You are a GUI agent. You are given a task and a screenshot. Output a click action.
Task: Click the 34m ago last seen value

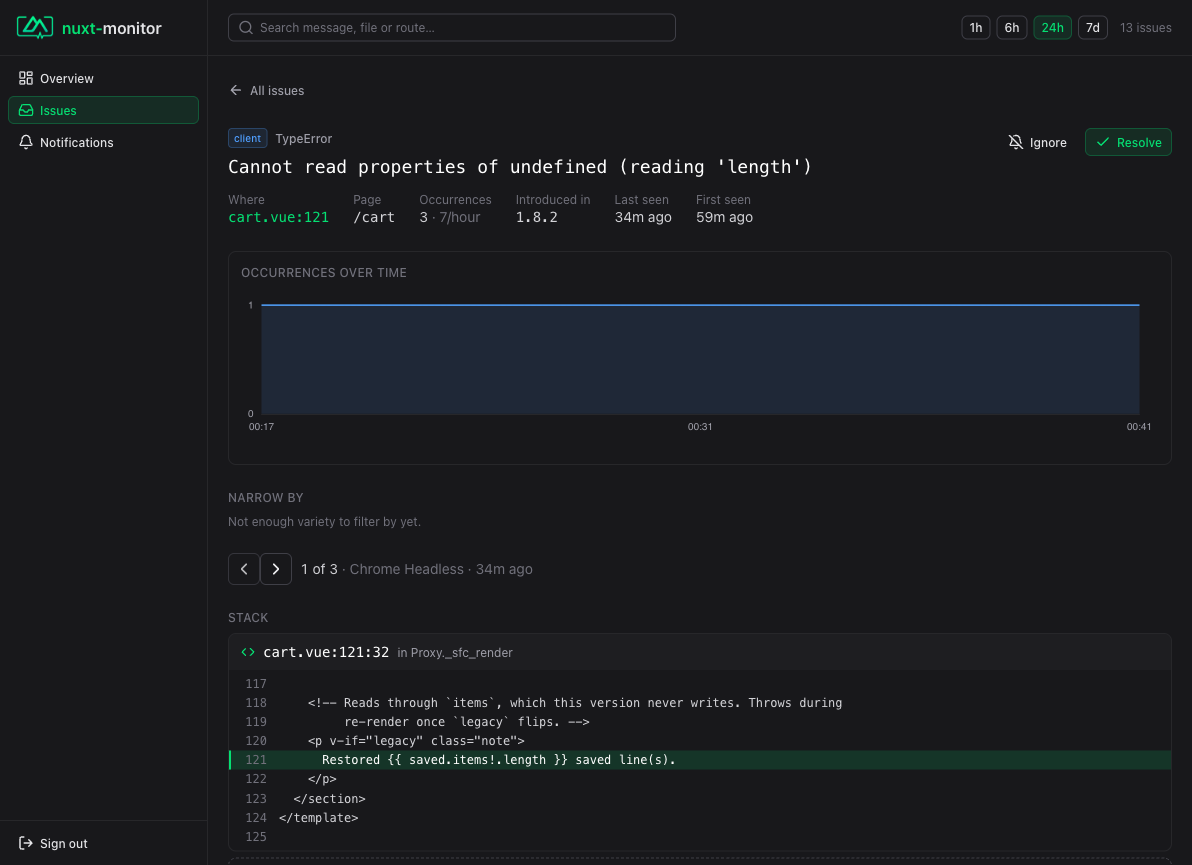[643, 217]
